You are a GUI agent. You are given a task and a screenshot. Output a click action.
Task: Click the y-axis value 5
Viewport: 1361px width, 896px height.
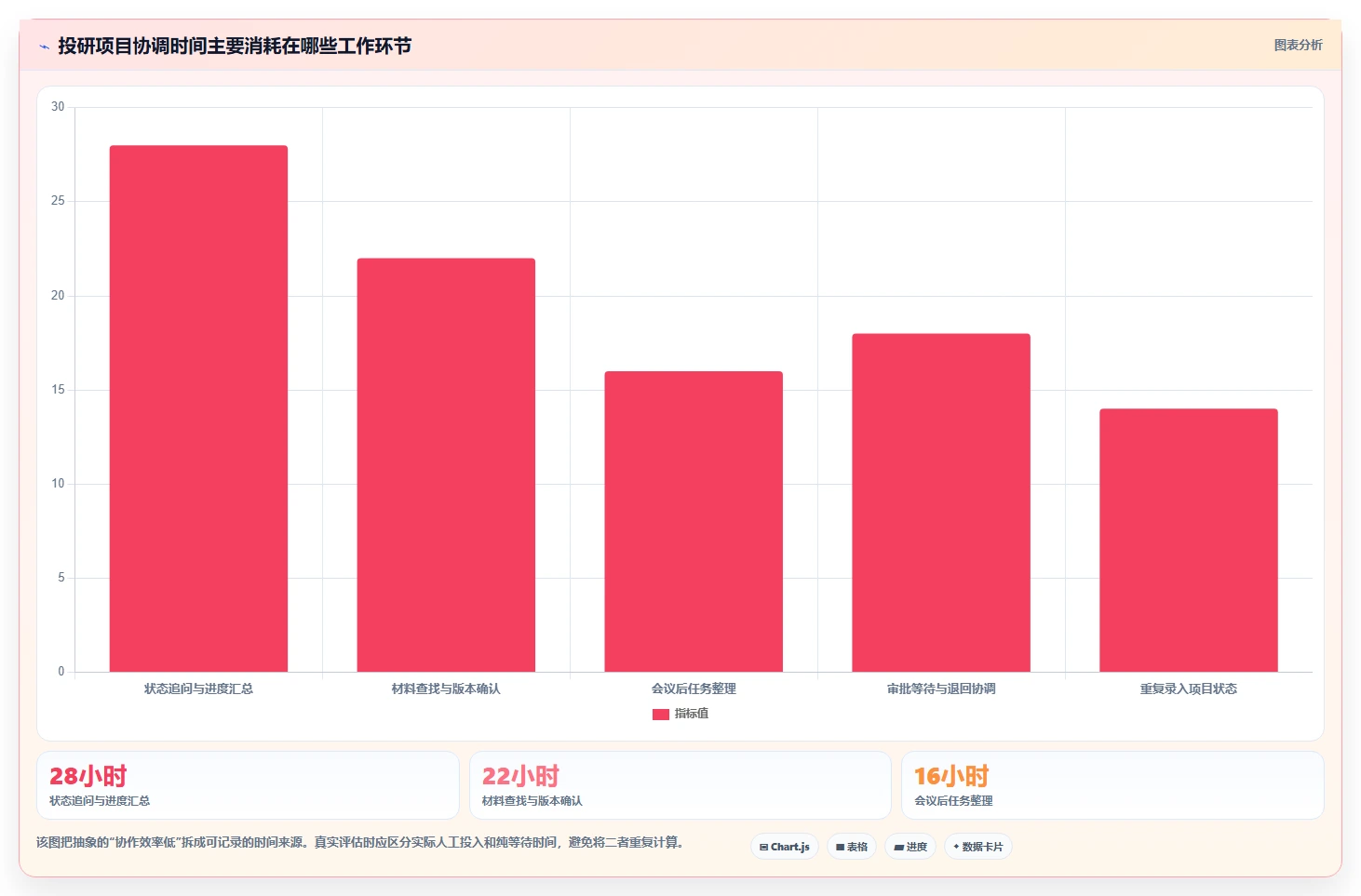click(x=61, y=578)
